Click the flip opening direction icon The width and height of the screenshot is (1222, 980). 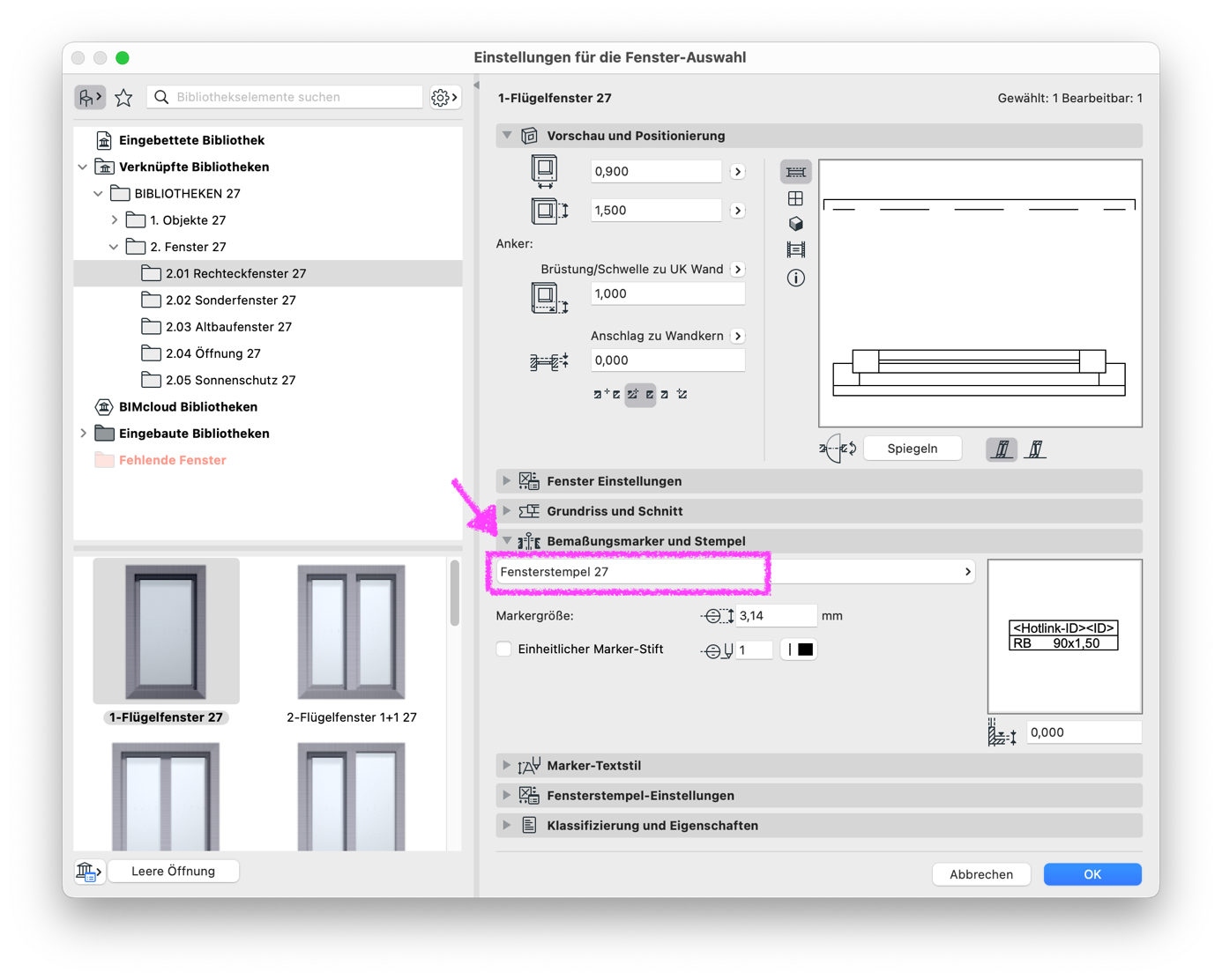pos(837,449)
